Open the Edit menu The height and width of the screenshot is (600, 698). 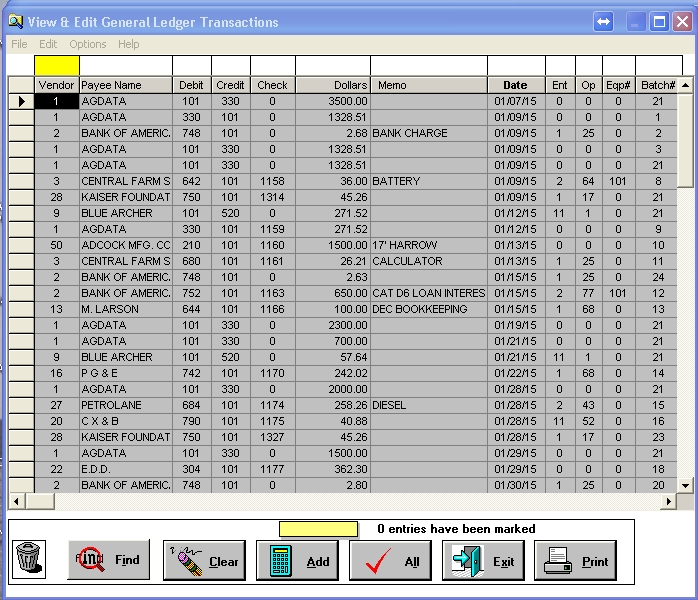48,44
